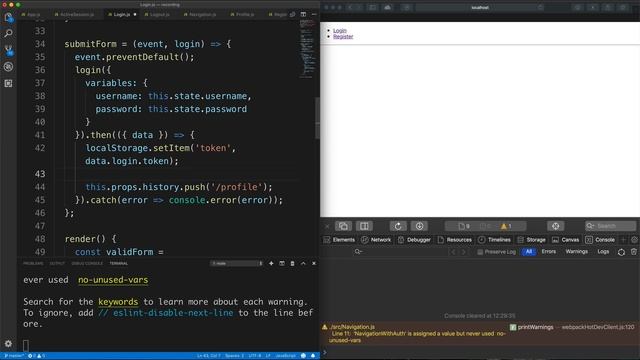The width and height of the screenshot is (640, 360).
Task: Open errors and warnings count in the status bar
Action: [37, 356]
